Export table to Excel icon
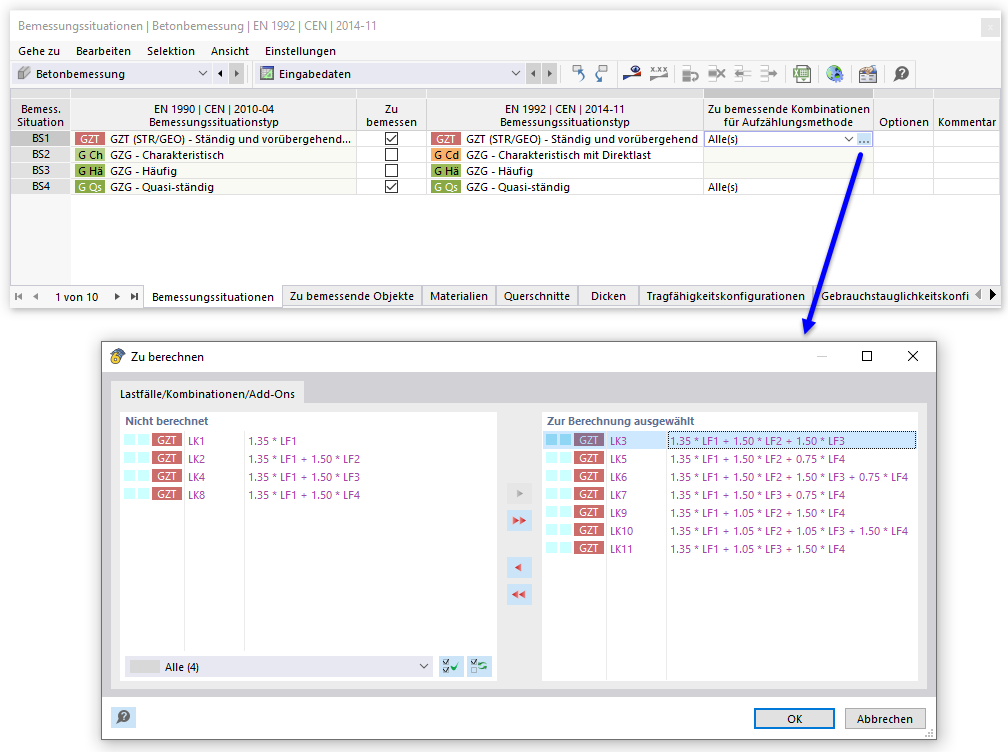 point(802,74)
